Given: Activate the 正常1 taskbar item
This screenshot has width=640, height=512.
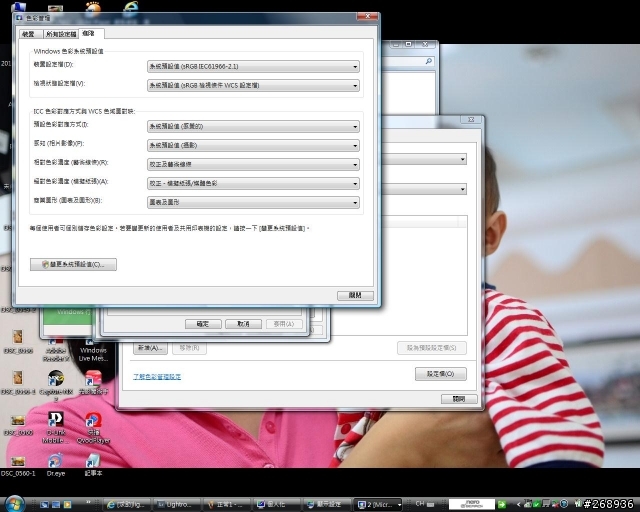Looking at the screenshot, I should [x=227, y=505].
